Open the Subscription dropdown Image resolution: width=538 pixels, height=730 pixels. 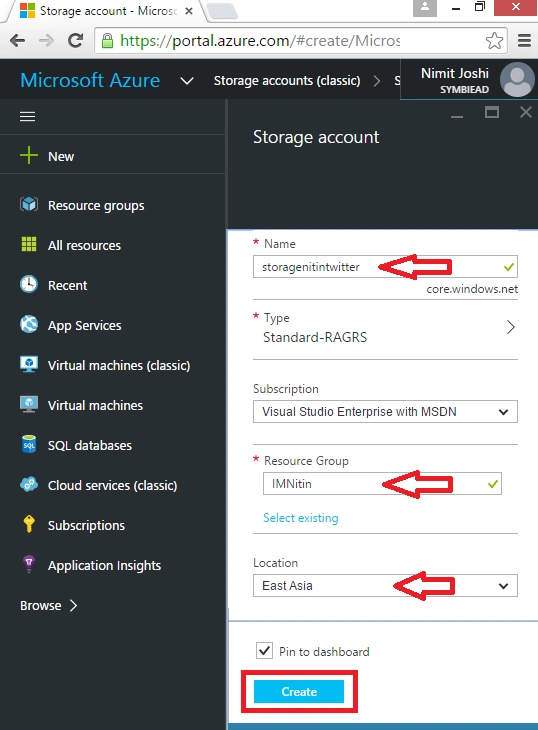(x=385, y=412)
